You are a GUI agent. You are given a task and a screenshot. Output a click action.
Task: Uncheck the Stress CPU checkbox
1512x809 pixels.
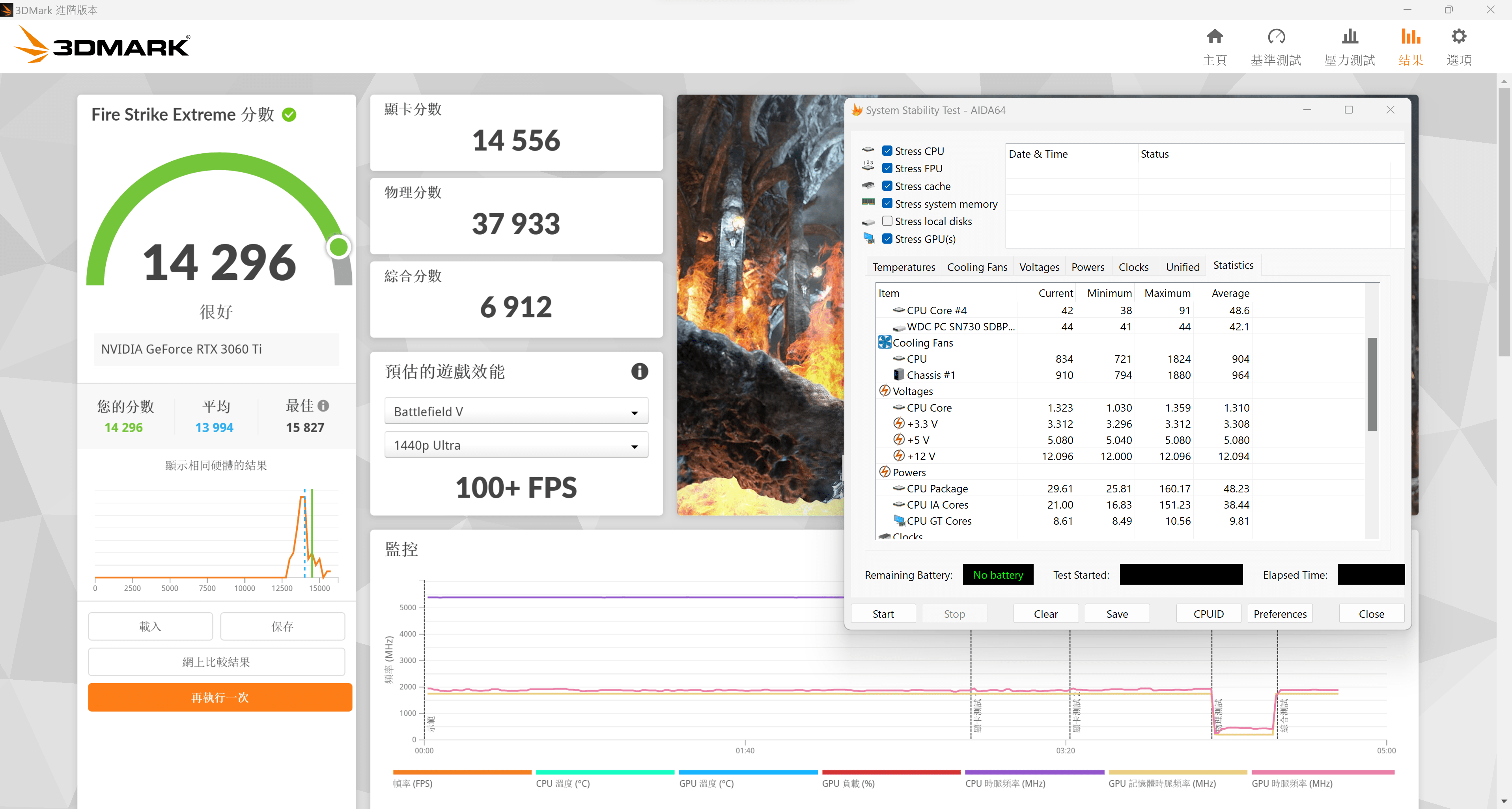887,151
